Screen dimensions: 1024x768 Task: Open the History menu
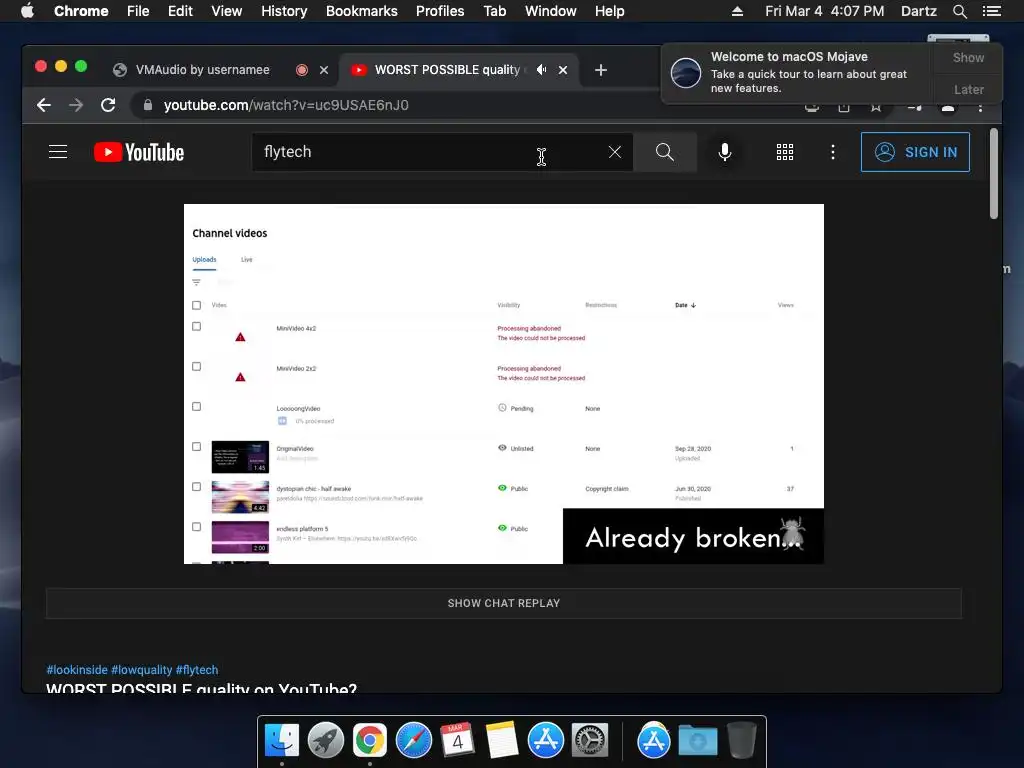pos(284,11)
